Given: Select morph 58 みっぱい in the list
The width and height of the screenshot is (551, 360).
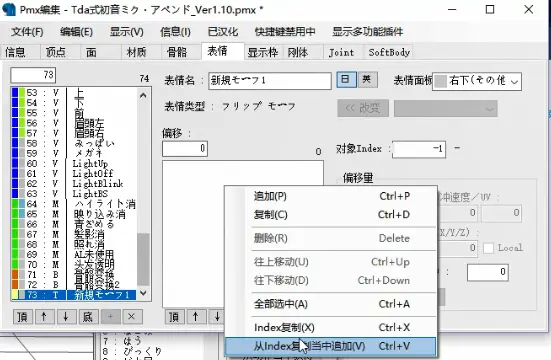Looking at the screenshot, I should pos(74,143).
